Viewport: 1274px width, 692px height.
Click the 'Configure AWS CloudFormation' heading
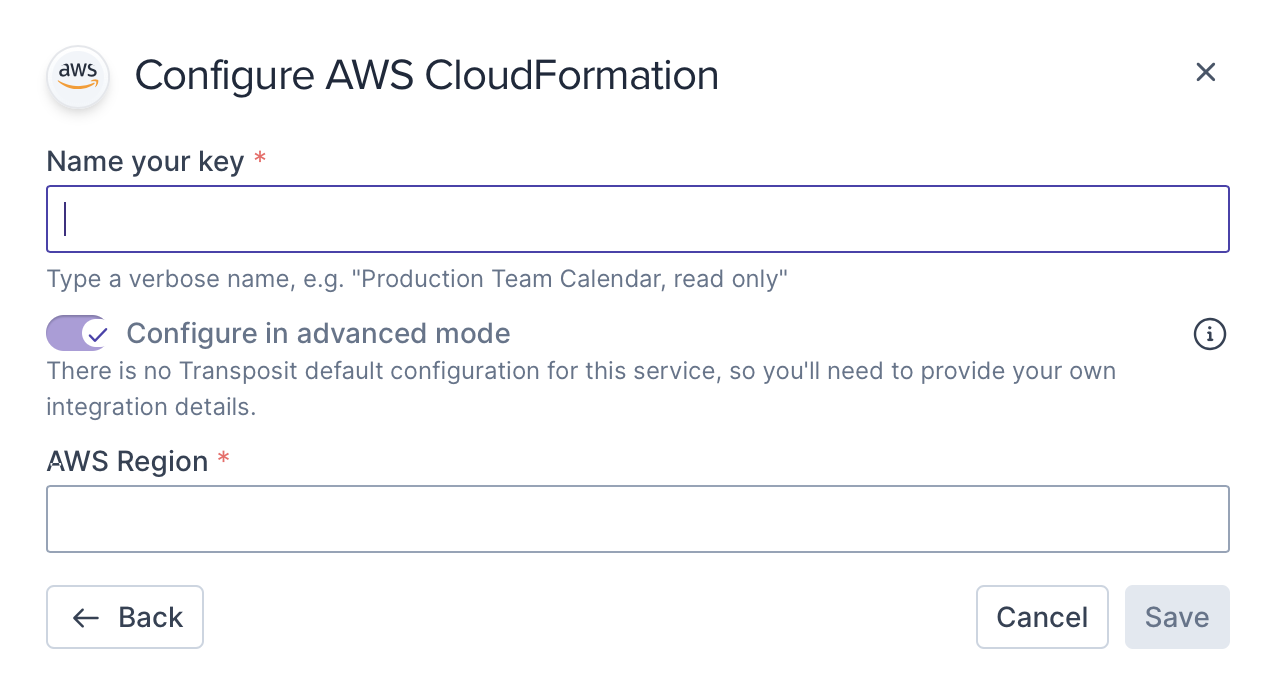point(426,76)
